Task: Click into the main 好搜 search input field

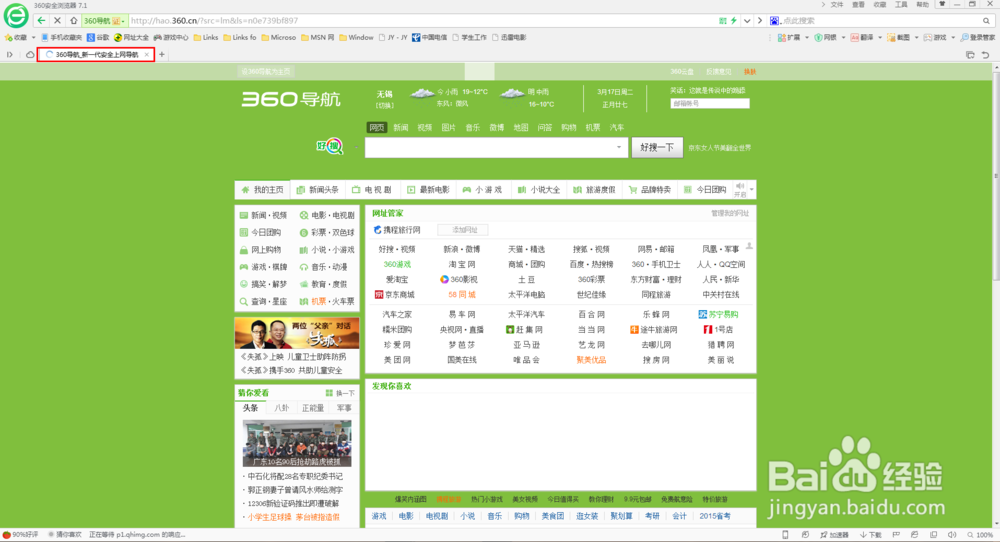Action: (x=495, y=147)
